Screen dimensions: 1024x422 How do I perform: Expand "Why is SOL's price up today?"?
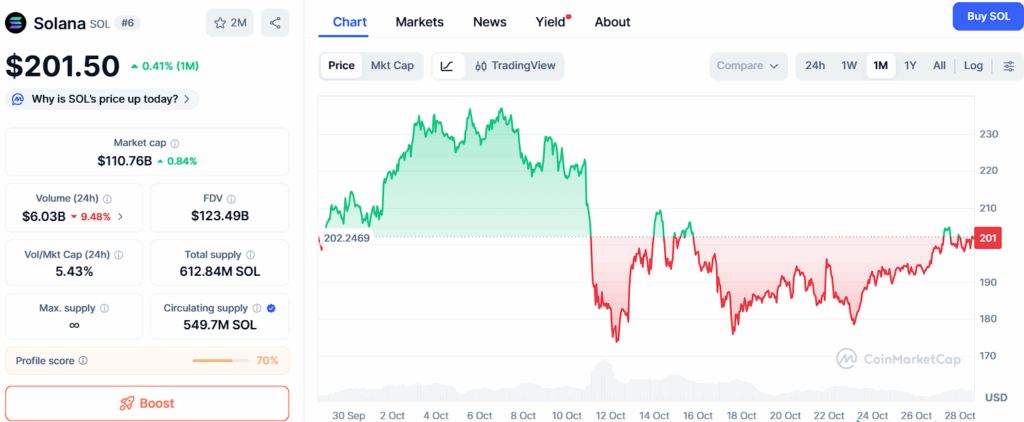pyautogui.click(x=103, y=99)
